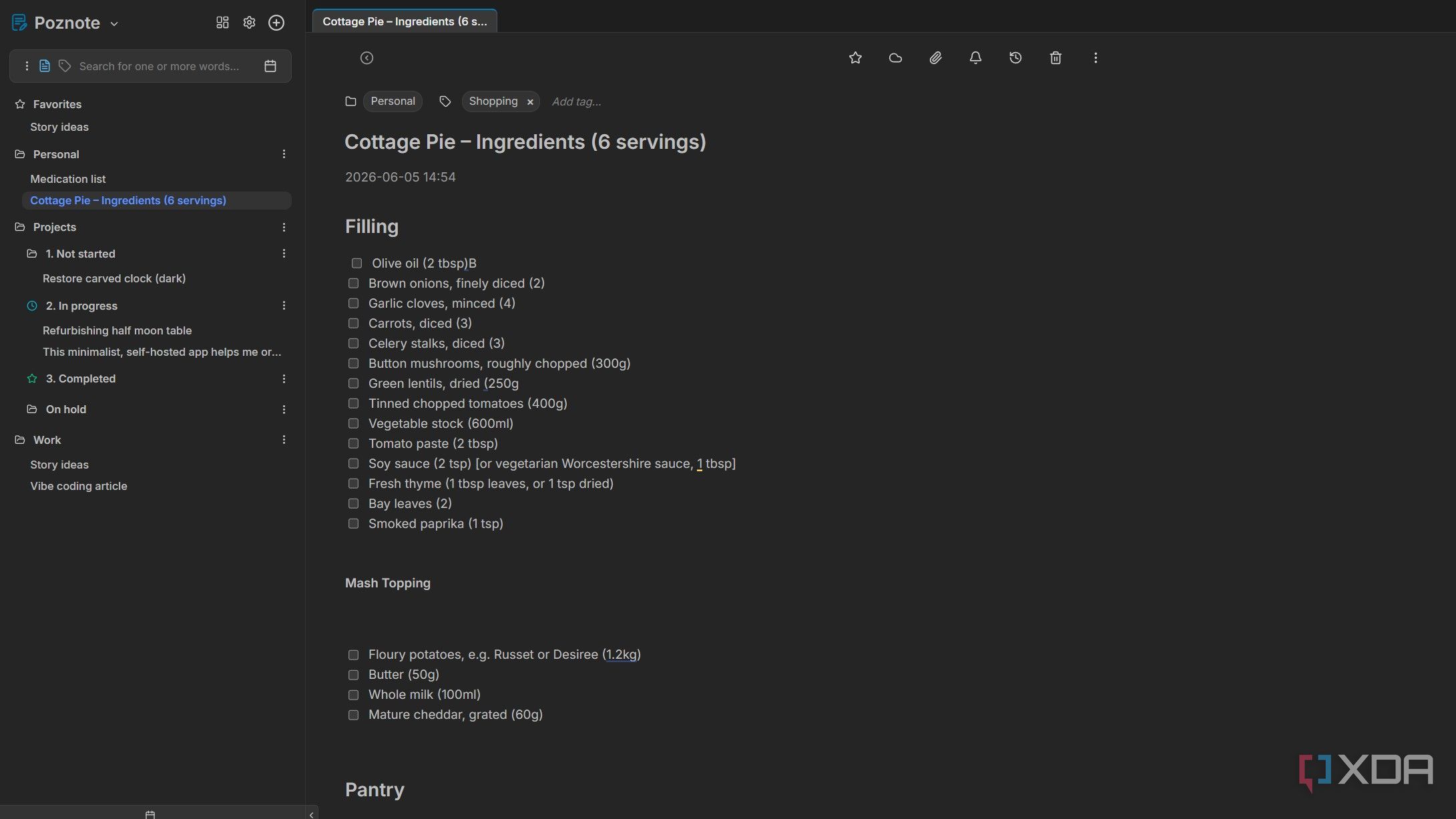Click the cloud sync icon in the note toolbar

(895, 58)
